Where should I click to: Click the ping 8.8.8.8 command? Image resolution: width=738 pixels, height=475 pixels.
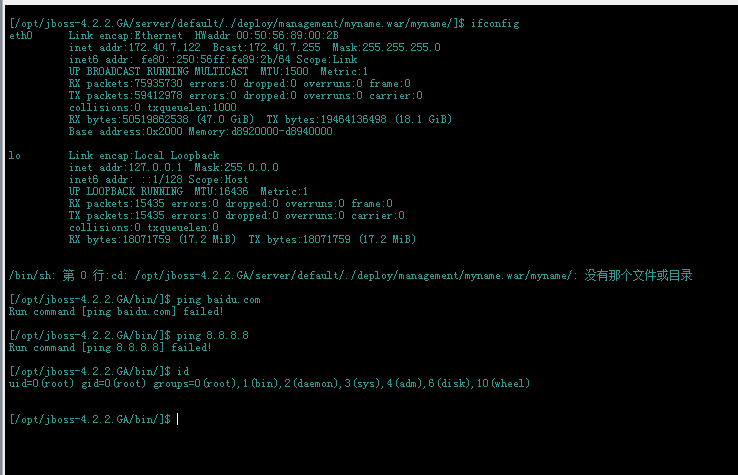(x=212, y=336)
